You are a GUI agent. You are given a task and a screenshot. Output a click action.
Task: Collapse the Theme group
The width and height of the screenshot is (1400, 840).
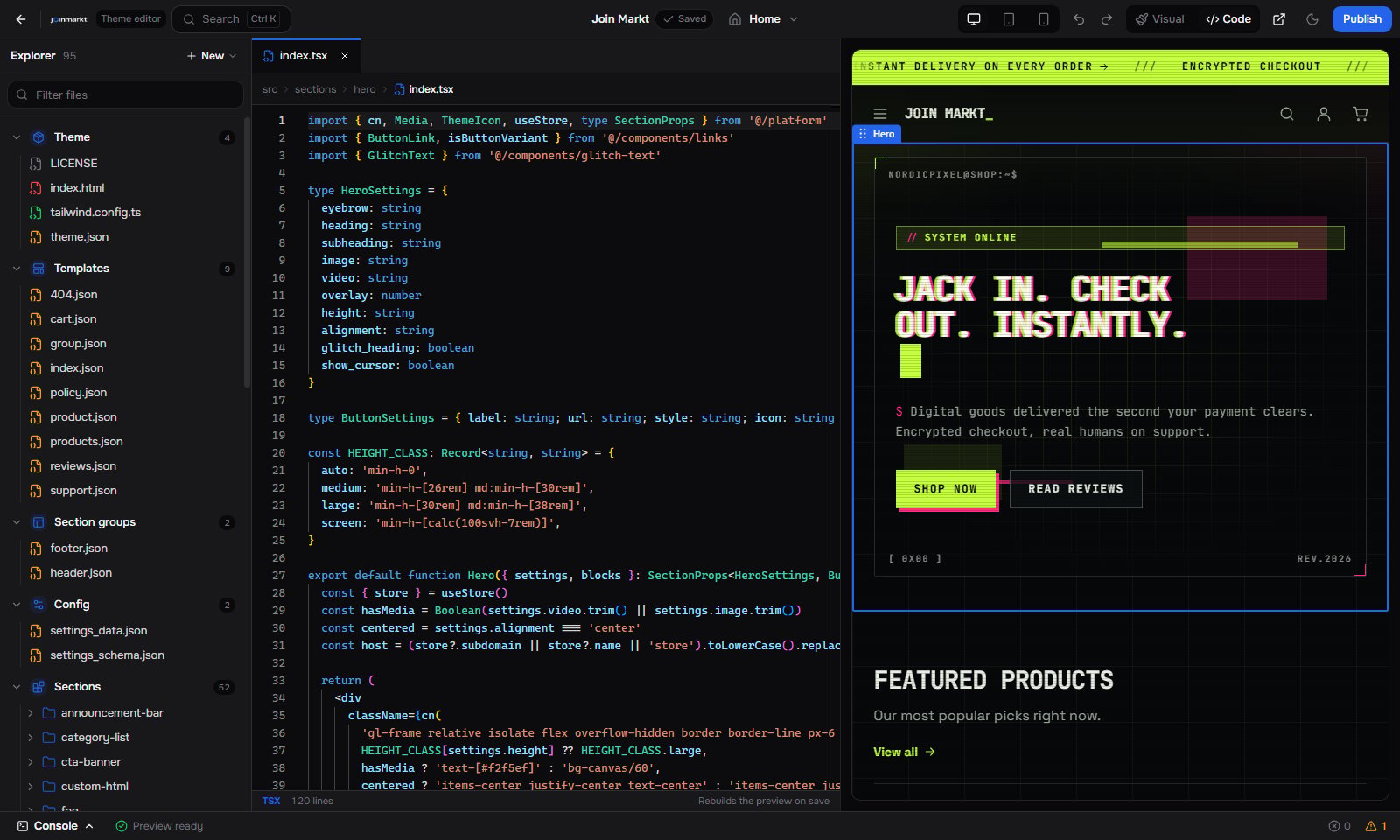17,137
